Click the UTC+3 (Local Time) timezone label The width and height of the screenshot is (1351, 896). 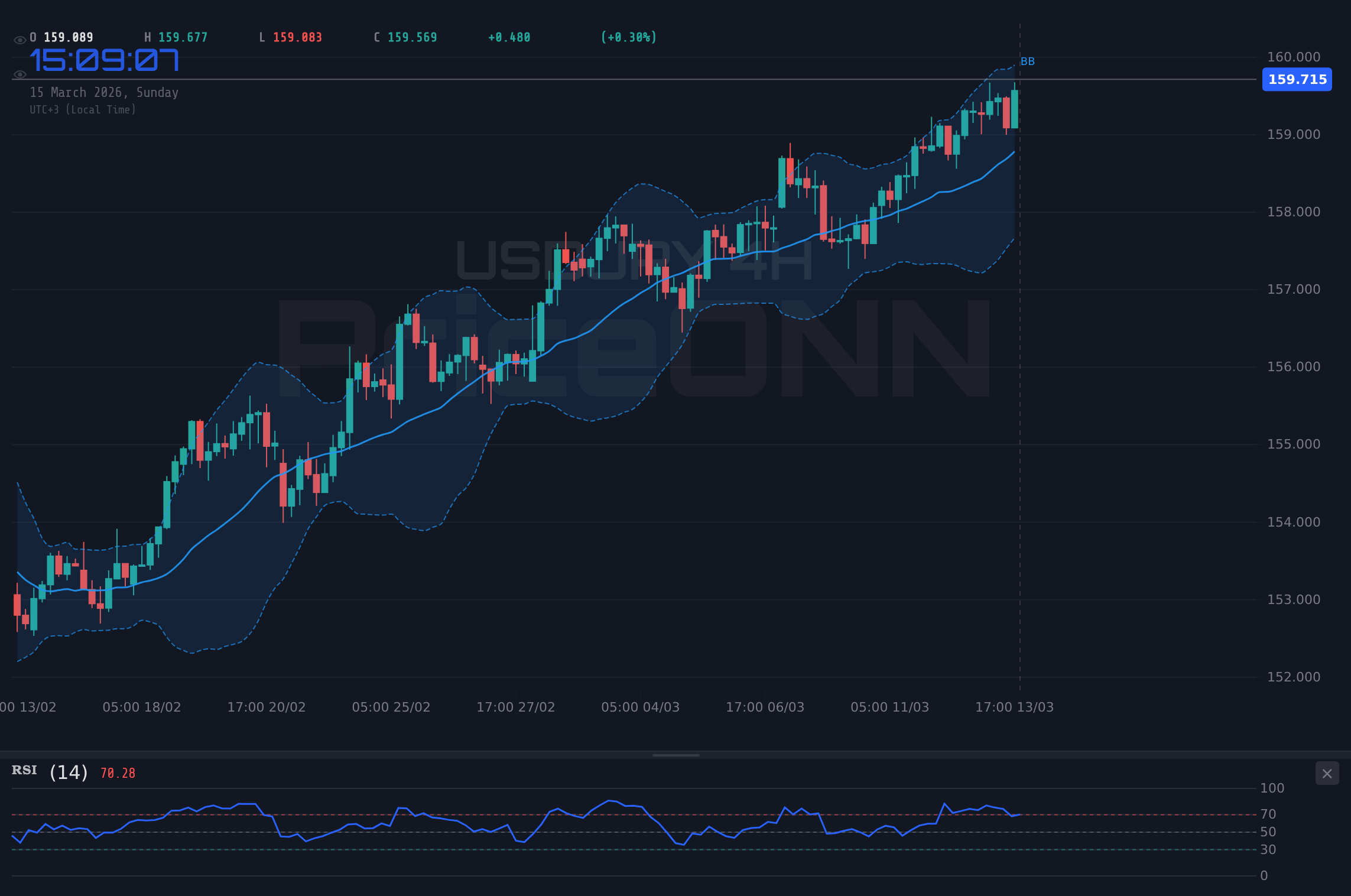coord(83,109)
